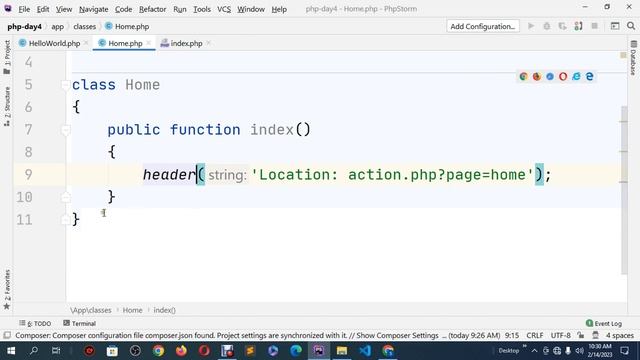Open the File menu
The height and width of the screenshot is (360, 640).
click(24, 9)
